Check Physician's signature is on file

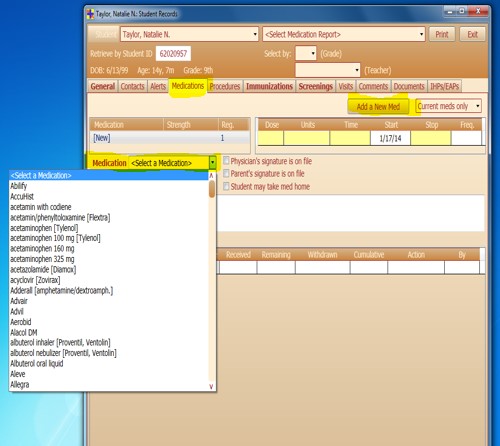pos(226,161)
